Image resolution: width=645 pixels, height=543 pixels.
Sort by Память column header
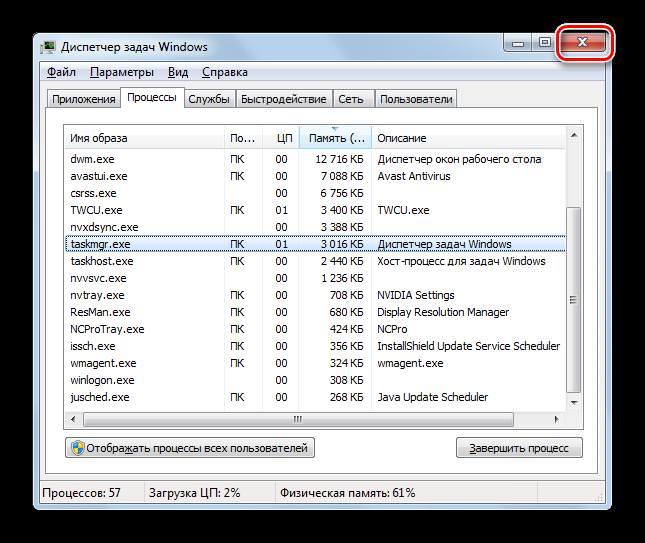(335, 138)
